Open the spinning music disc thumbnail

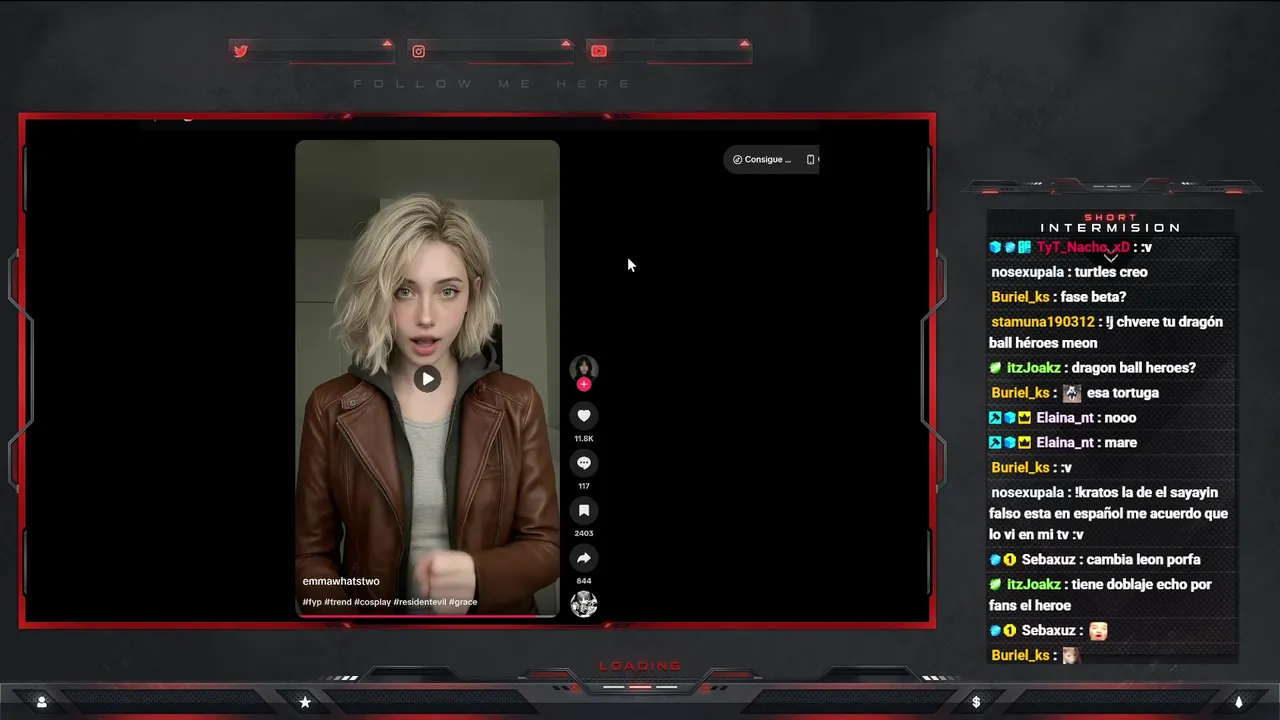point(584,604)
